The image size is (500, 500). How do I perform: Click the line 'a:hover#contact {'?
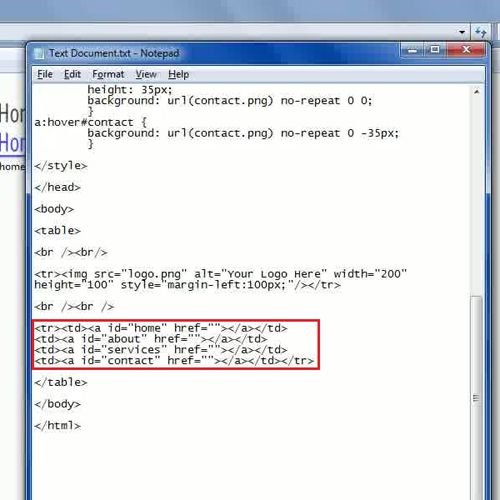90,122
